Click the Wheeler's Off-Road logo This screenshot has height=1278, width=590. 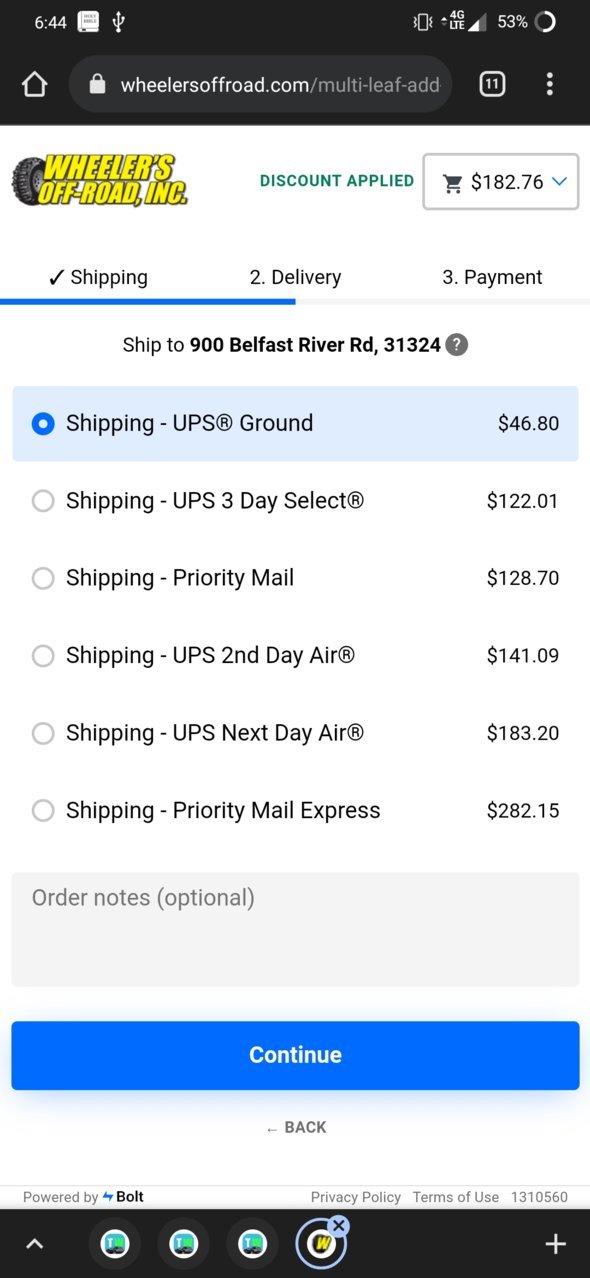tap(99, 180)
